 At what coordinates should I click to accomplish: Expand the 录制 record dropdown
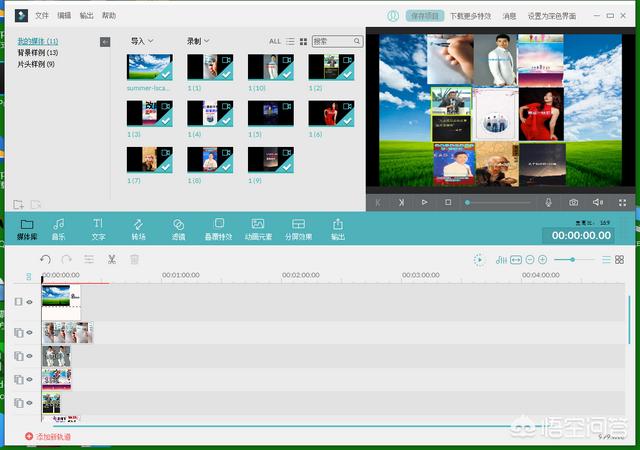pyautogui.click(x=198, y=41)
